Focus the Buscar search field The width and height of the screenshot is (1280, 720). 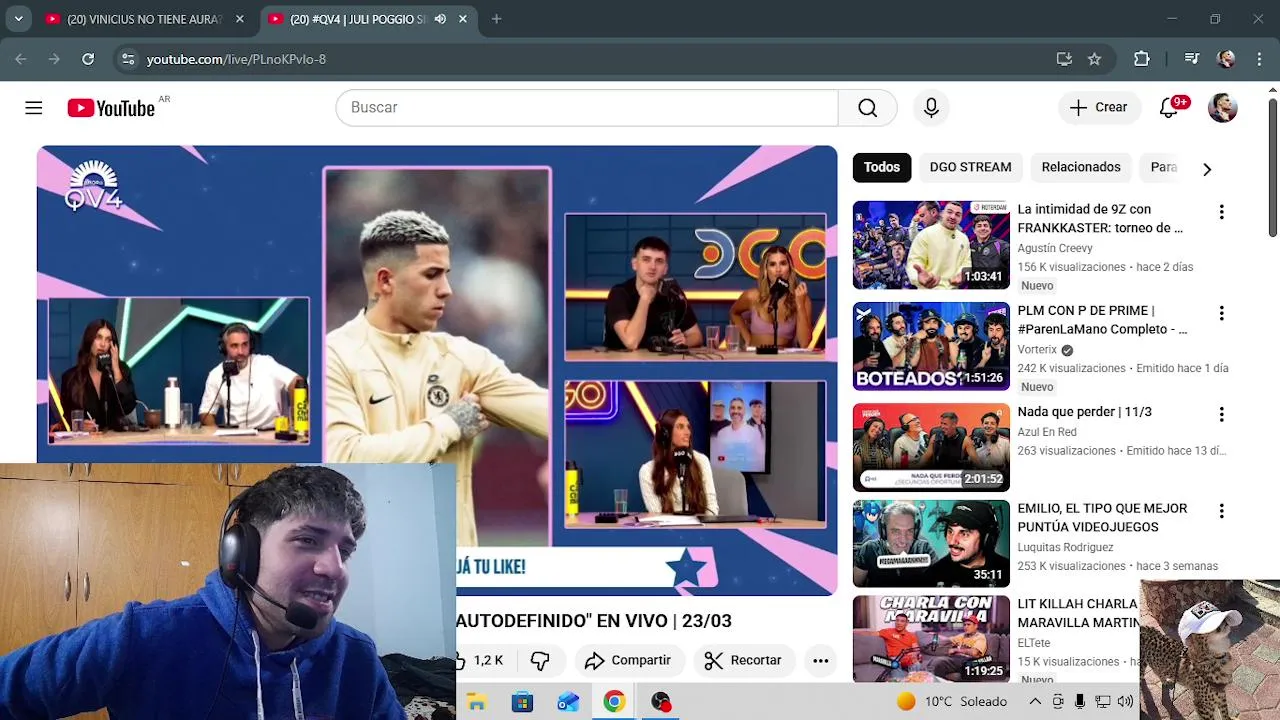[x=587, y=108]
